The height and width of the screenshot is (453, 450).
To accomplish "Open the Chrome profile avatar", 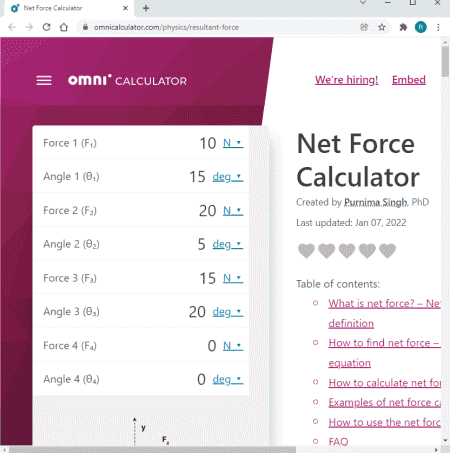I will click(x=421, y=27).
